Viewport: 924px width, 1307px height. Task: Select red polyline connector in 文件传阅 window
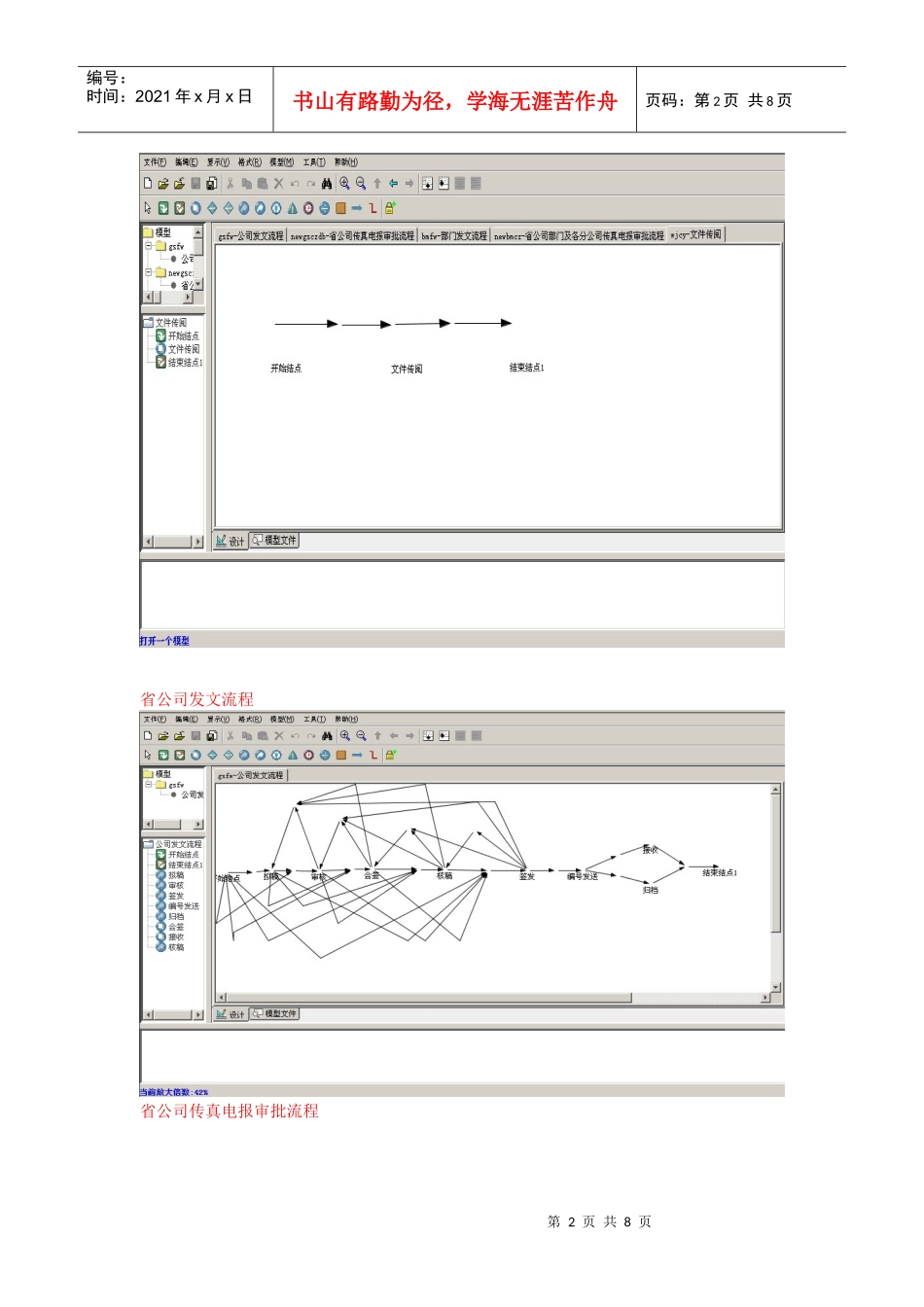373,208
